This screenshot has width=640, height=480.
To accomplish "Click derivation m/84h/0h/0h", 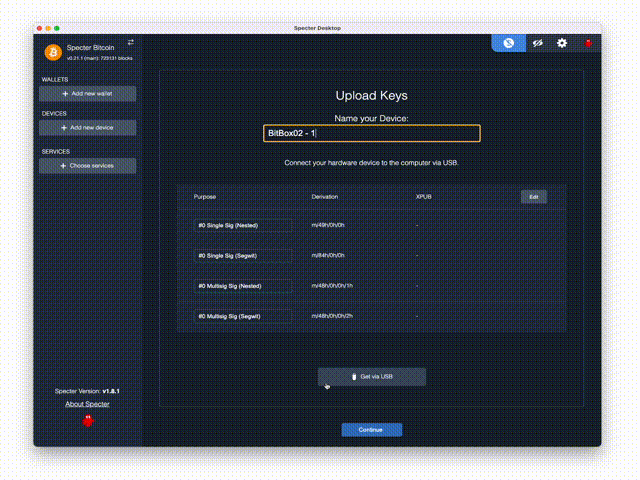I will 328,255.
